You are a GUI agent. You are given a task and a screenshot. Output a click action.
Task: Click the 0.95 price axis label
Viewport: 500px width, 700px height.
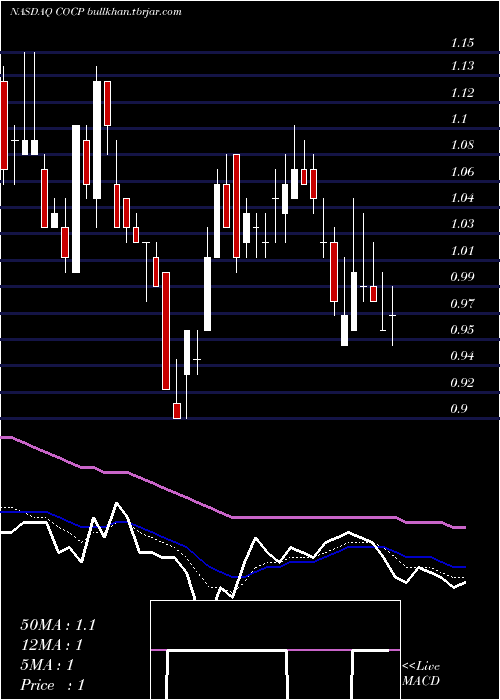point(462,330)
